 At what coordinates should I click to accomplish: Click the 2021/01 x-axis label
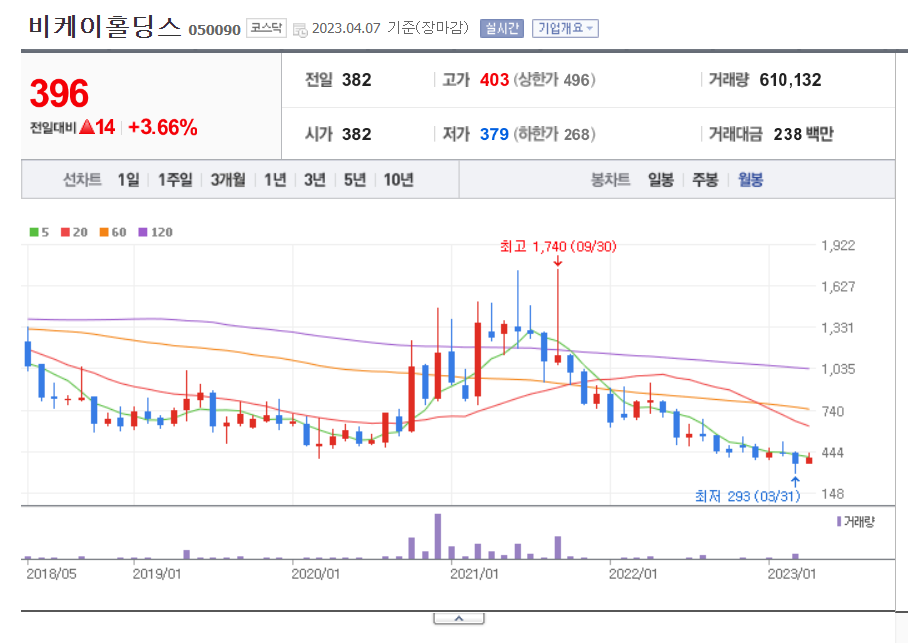(474, 574)
